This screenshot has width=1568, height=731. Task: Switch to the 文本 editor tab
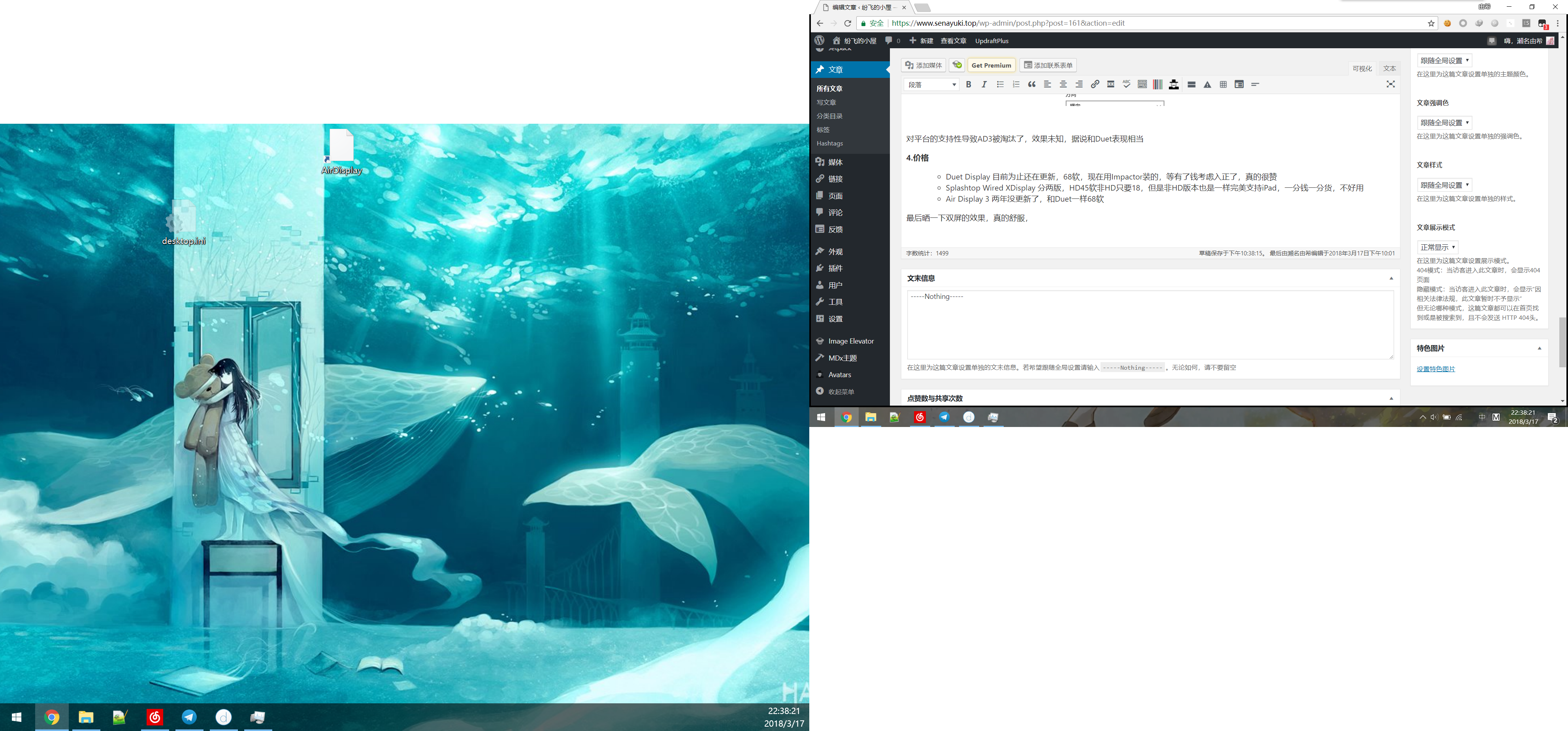1390,68
